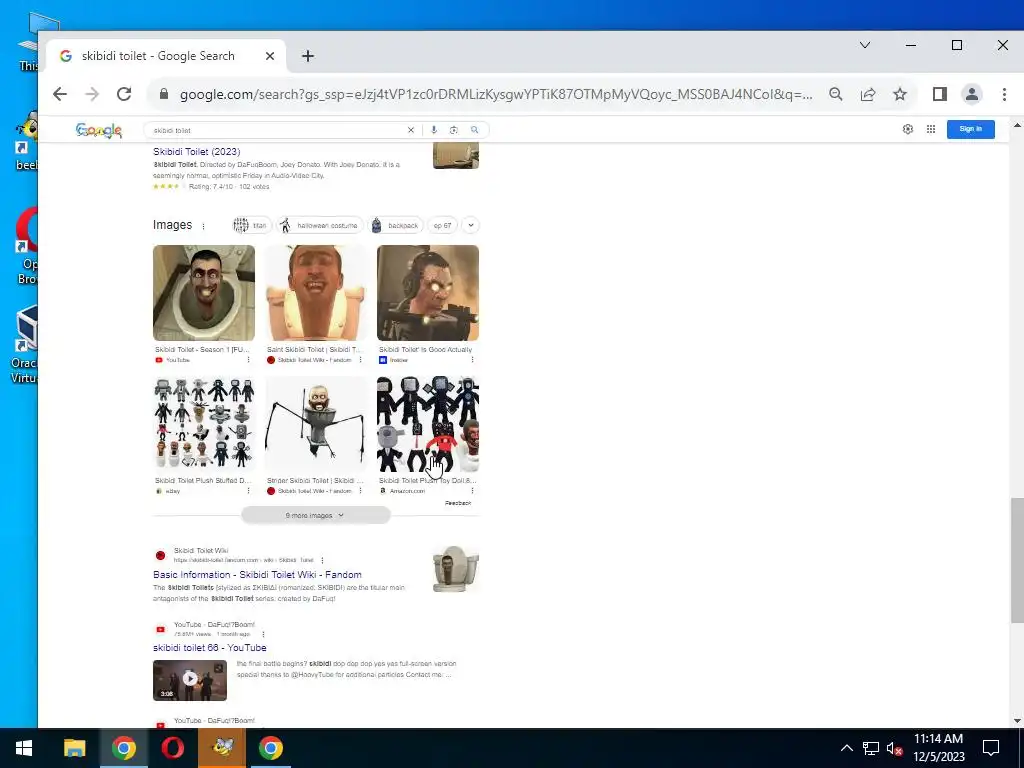Screen dimensions: 1024x768
Task: Start voice search with microphone icon
Action: pyautogui.click(x=434, y=130)
